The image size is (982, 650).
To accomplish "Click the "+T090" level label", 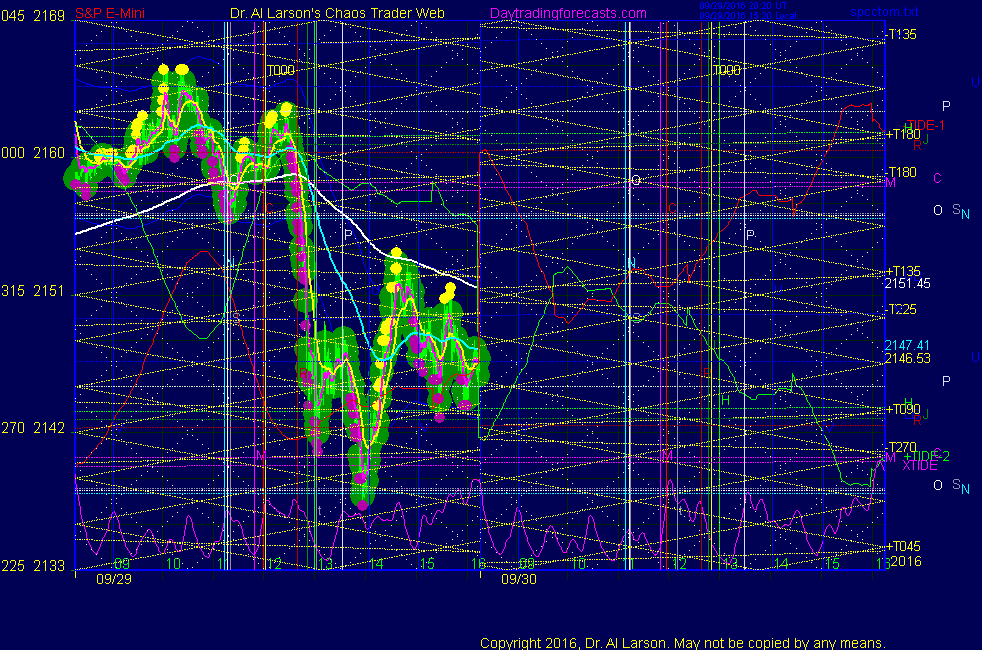I will click(902, 409).
